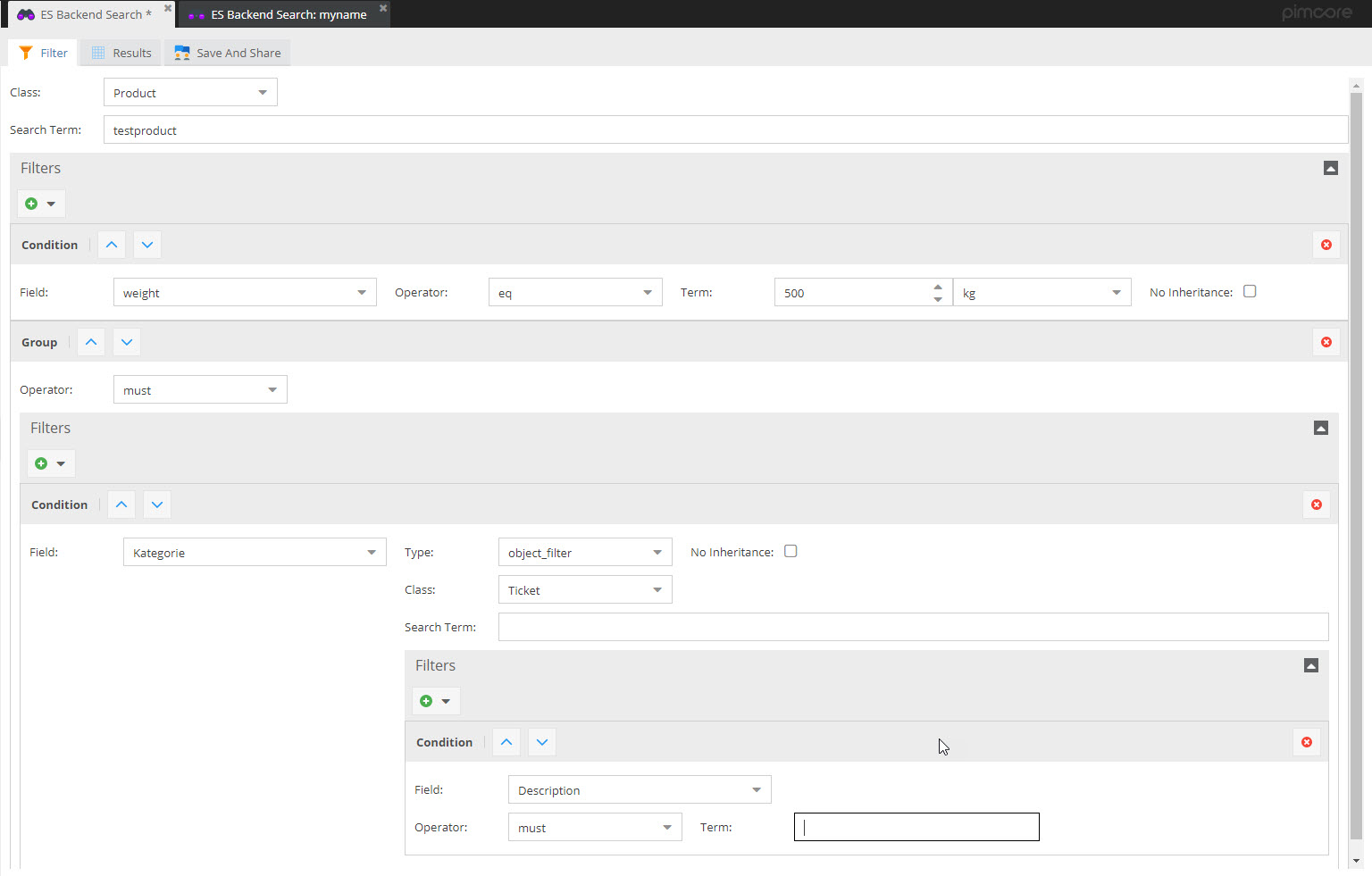1372x876 pixels.
Task: Open the Field dropdown showing Kategorie
Action: (255, 552)
